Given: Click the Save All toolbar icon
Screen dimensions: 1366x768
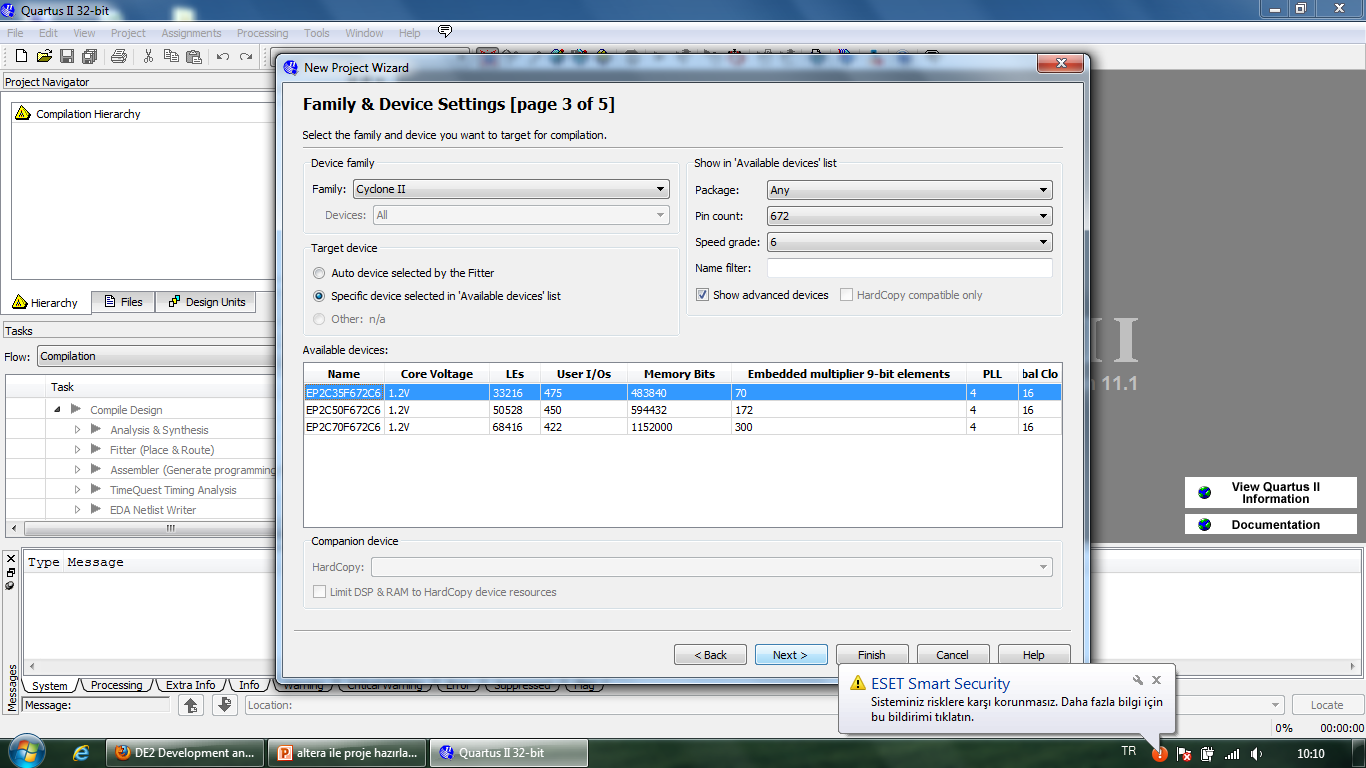Looking at the screenshot, I should click(x=89, y=56).
